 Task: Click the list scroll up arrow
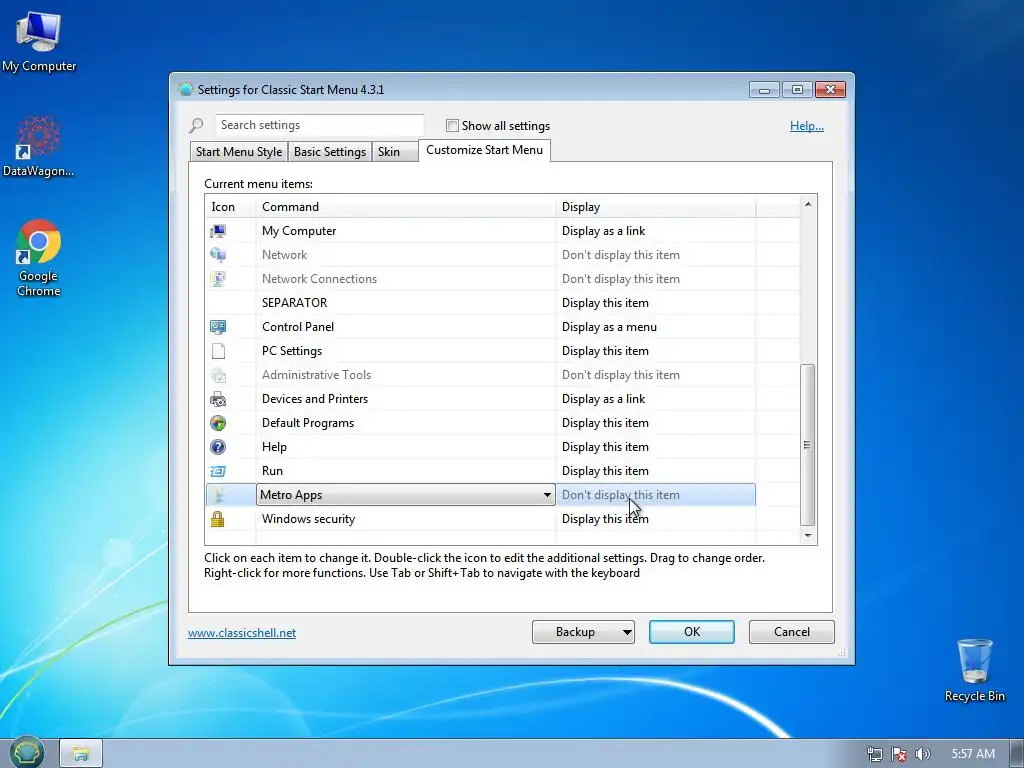[808, 204]
